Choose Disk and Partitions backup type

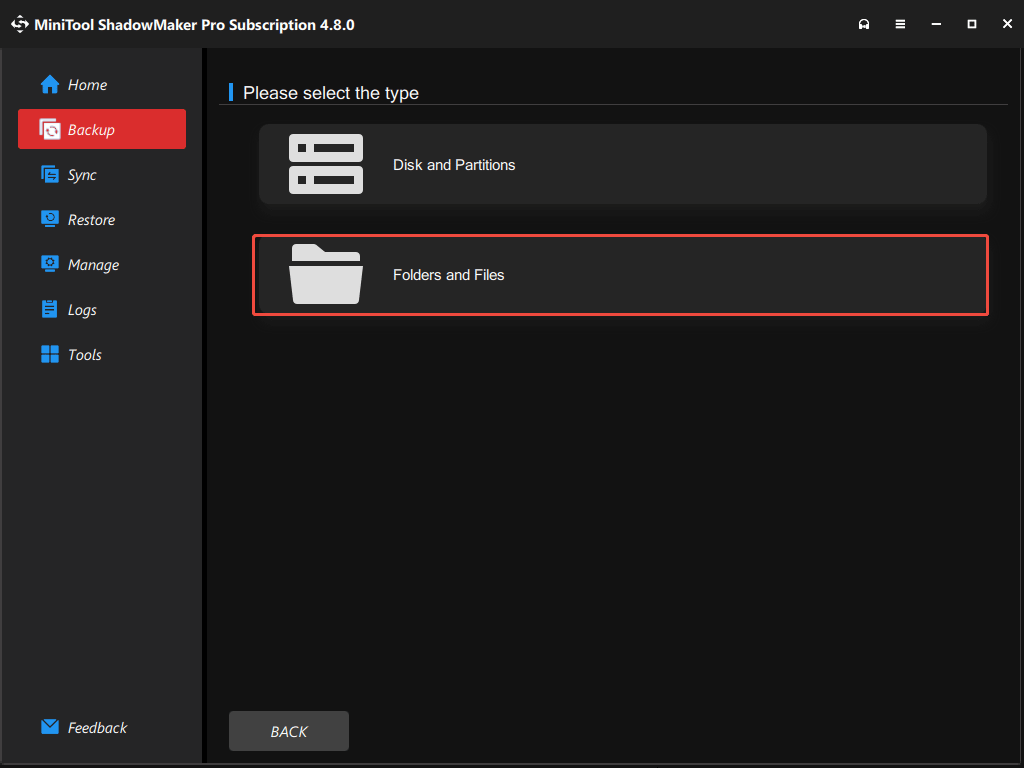pyautogui.click(x=620, y=164)
